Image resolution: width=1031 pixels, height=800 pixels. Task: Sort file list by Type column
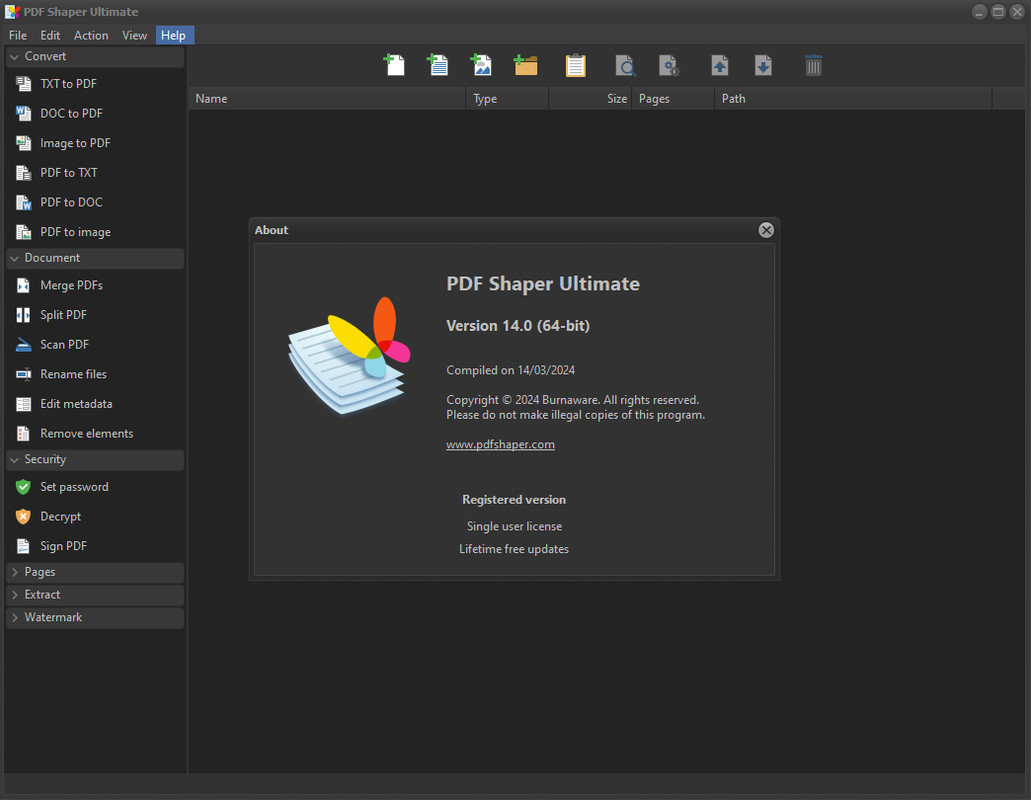[507, 99]
